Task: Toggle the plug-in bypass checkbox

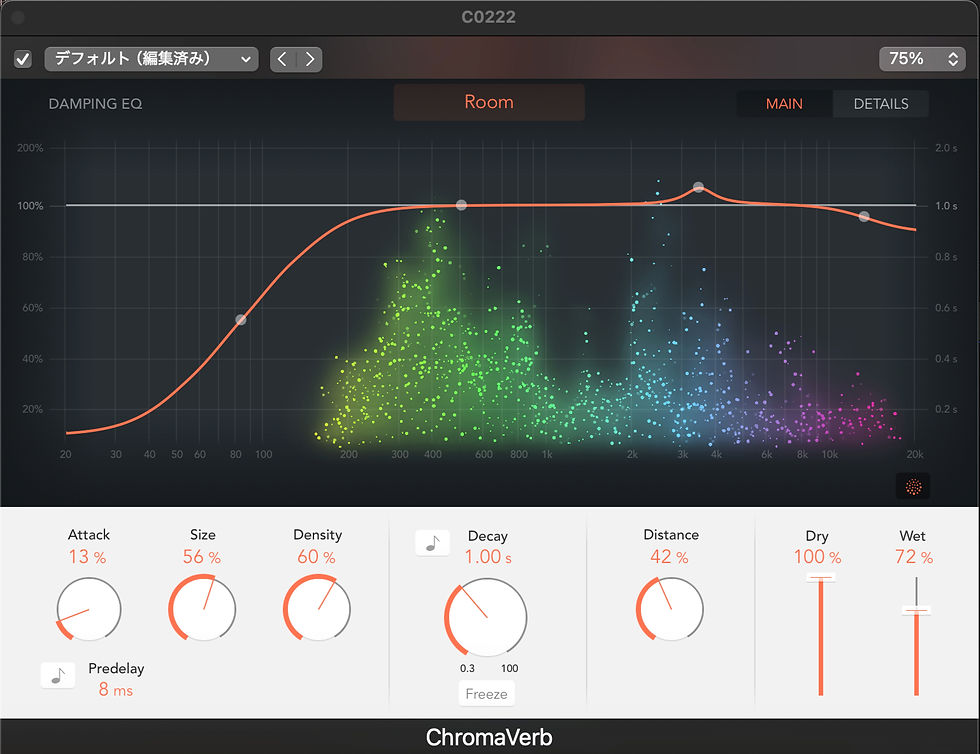Action: coord(23,59)
